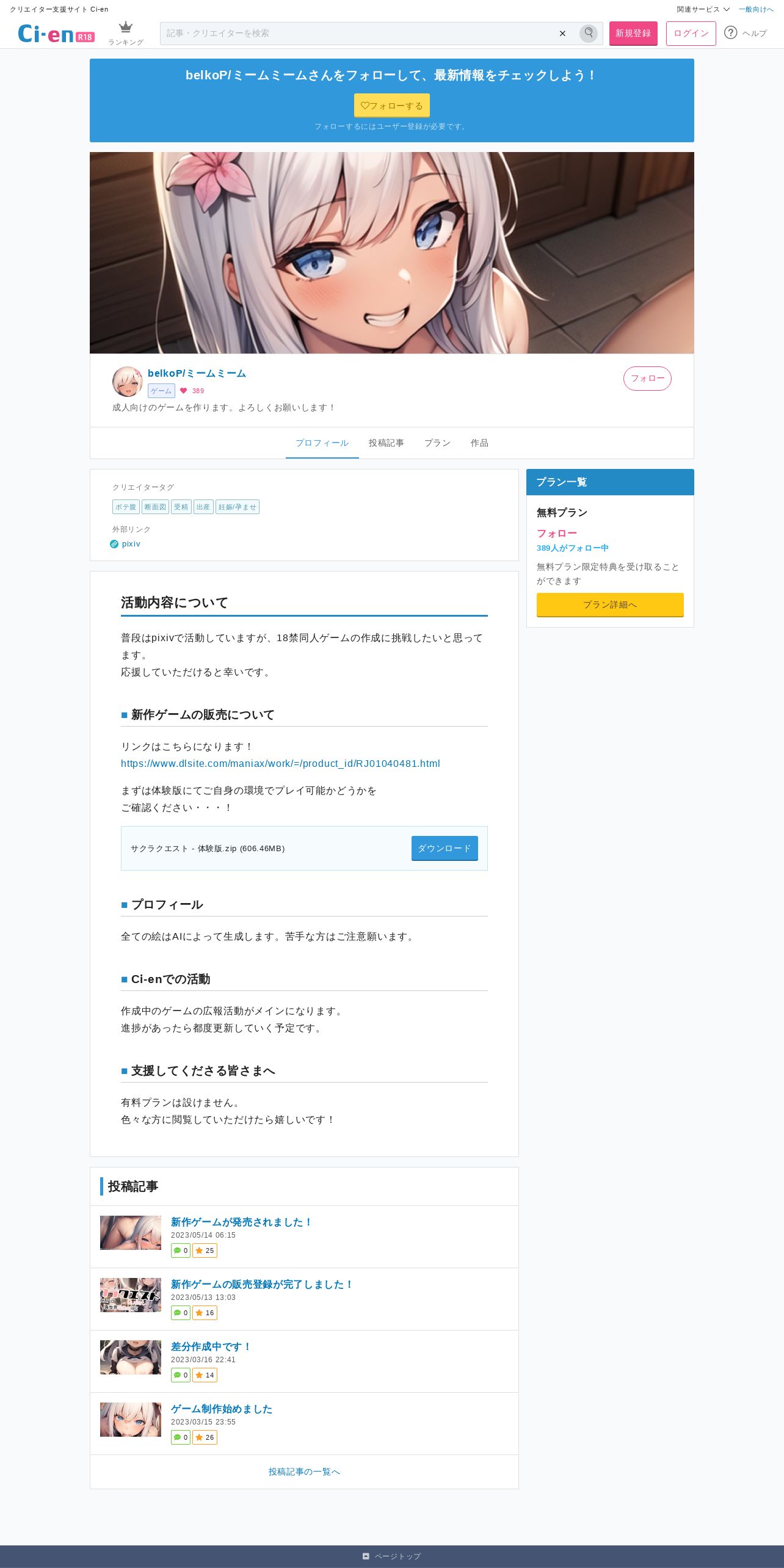Image resolution: width=784 pixels, height=1568 pixels.
Task: Click 389人がフォロー中 text
Action: 573,548
